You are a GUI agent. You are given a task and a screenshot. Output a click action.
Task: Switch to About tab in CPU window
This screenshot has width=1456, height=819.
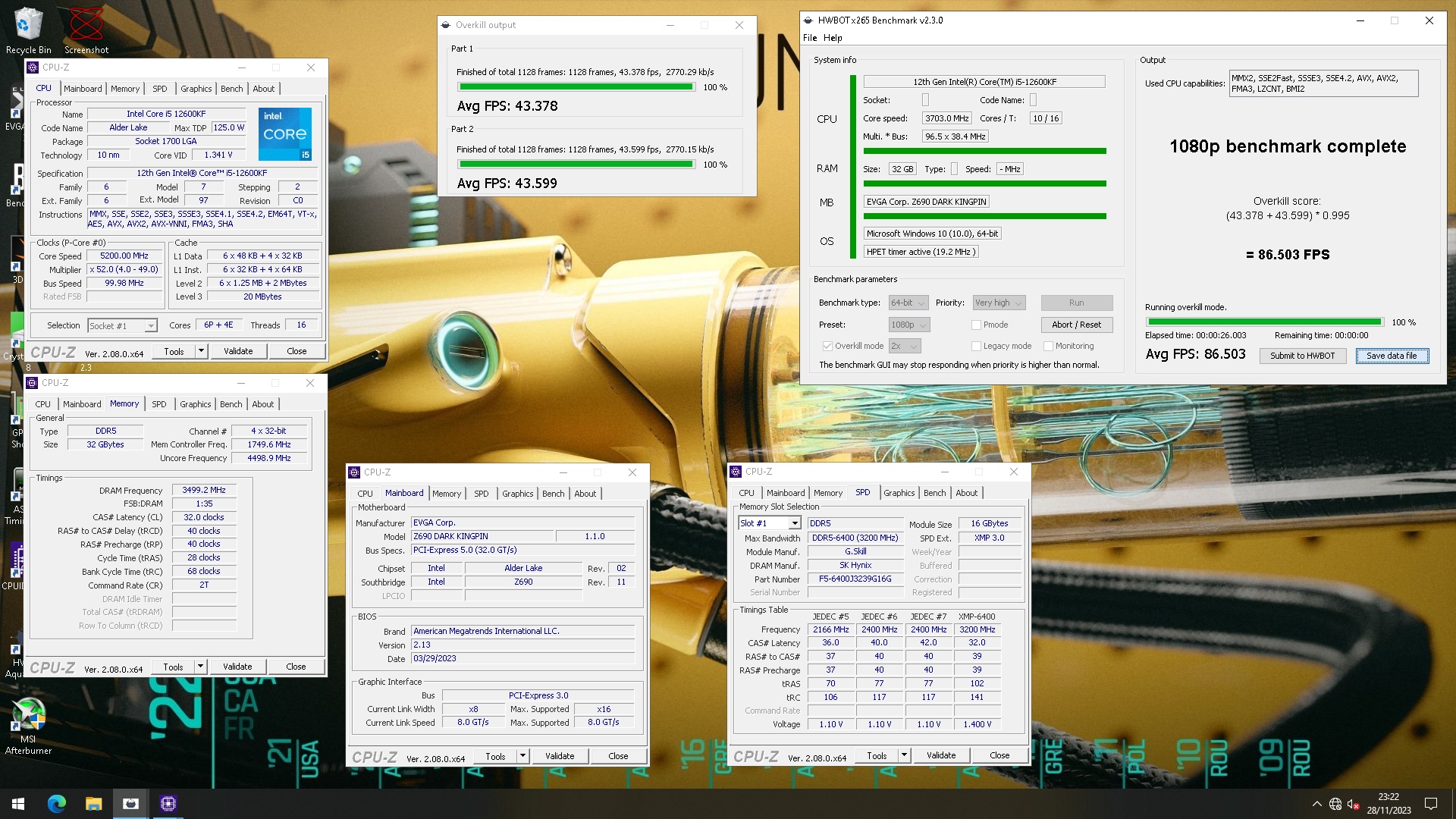(x=264, y=89)
